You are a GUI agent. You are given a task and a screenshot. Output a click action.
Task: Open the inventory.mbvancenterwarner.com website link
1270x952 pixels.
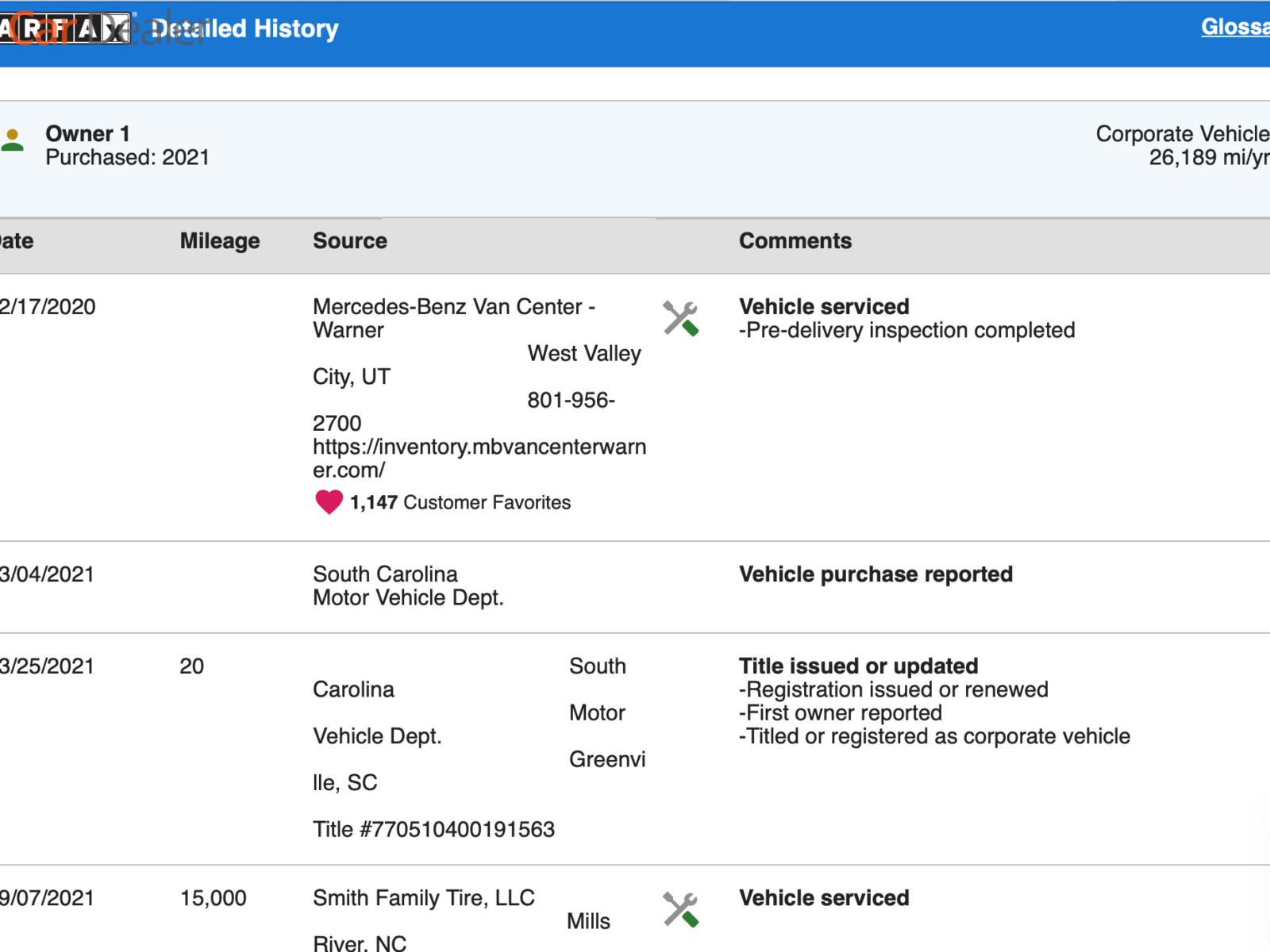tap(479, 458)
